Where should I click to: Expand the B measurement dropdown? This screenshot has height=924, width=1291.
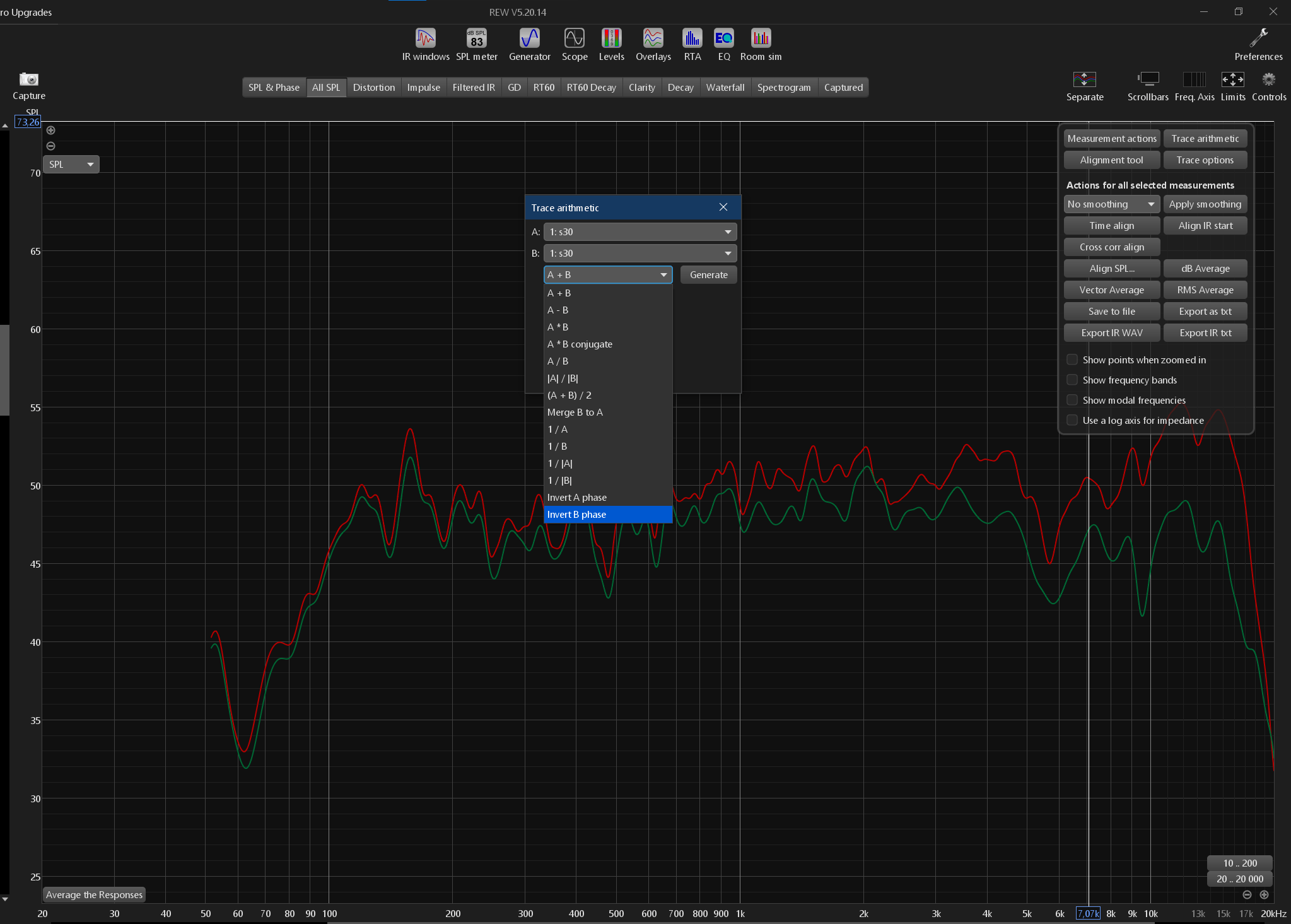640,253
